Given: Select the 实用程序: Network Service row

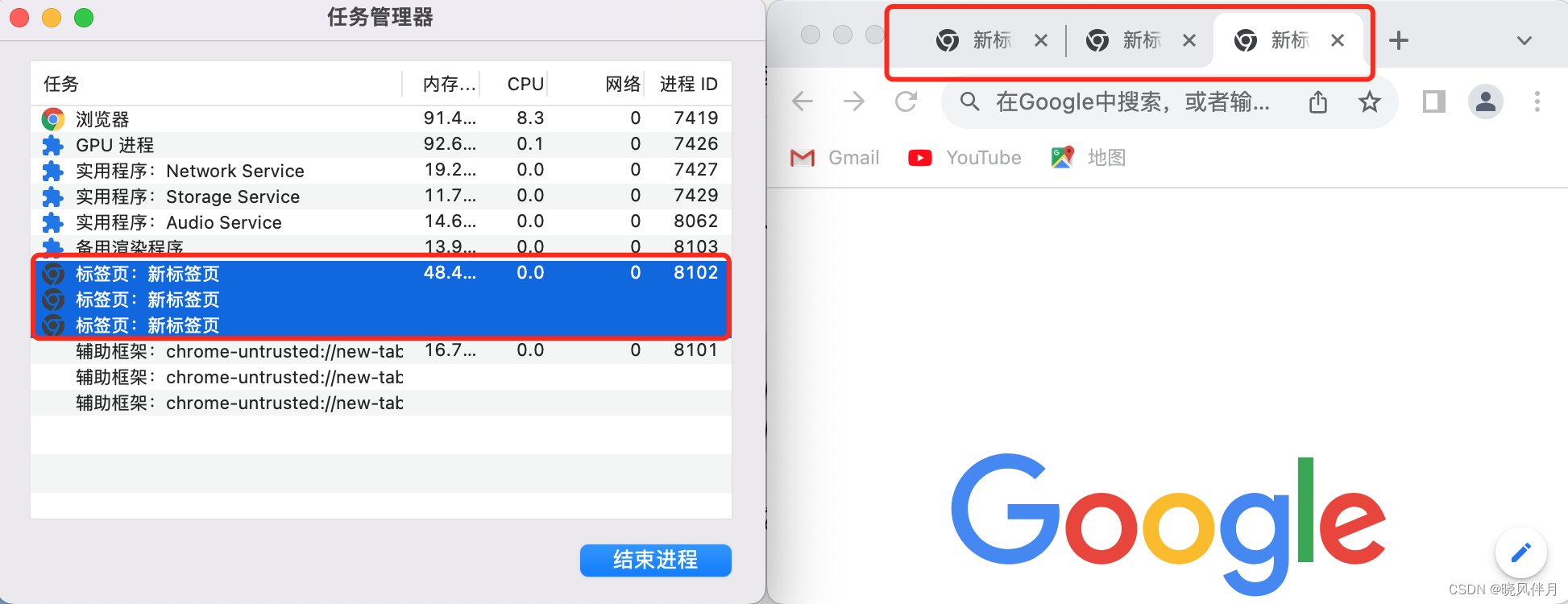Looking at the screenshot, I should [x=381, y=171].
